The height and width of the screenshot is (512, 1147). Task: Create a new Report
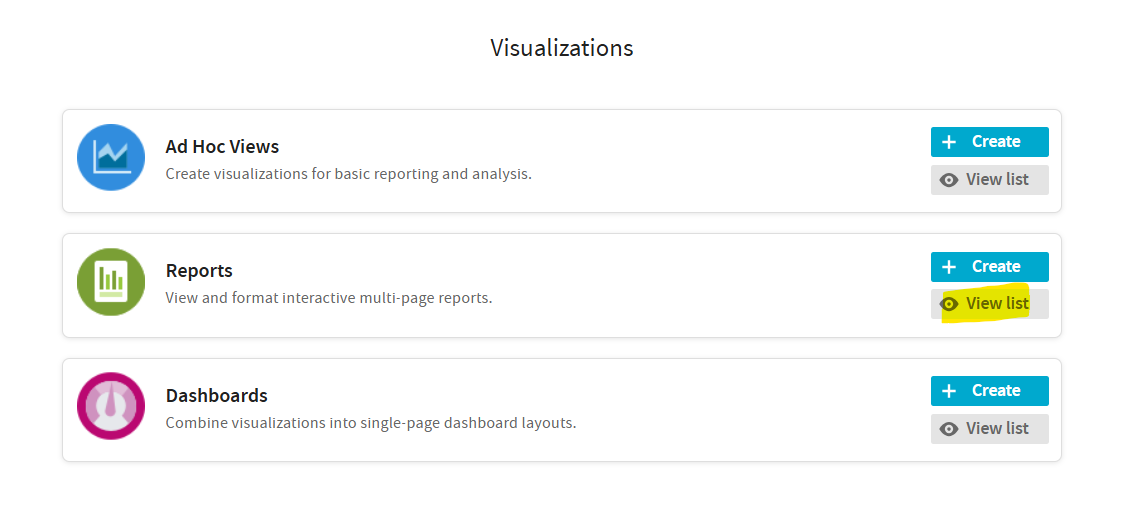click(x=989, y=267)
